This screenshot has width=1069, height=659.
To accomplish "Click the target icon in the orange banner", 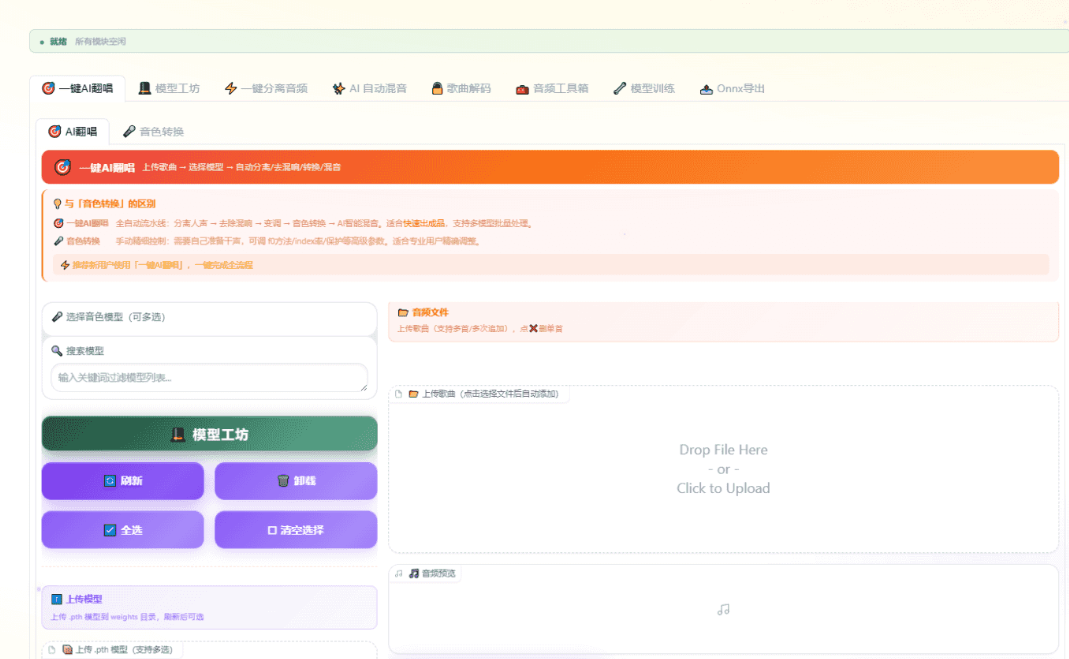I will pyautogui.click(x=63, y=167).
